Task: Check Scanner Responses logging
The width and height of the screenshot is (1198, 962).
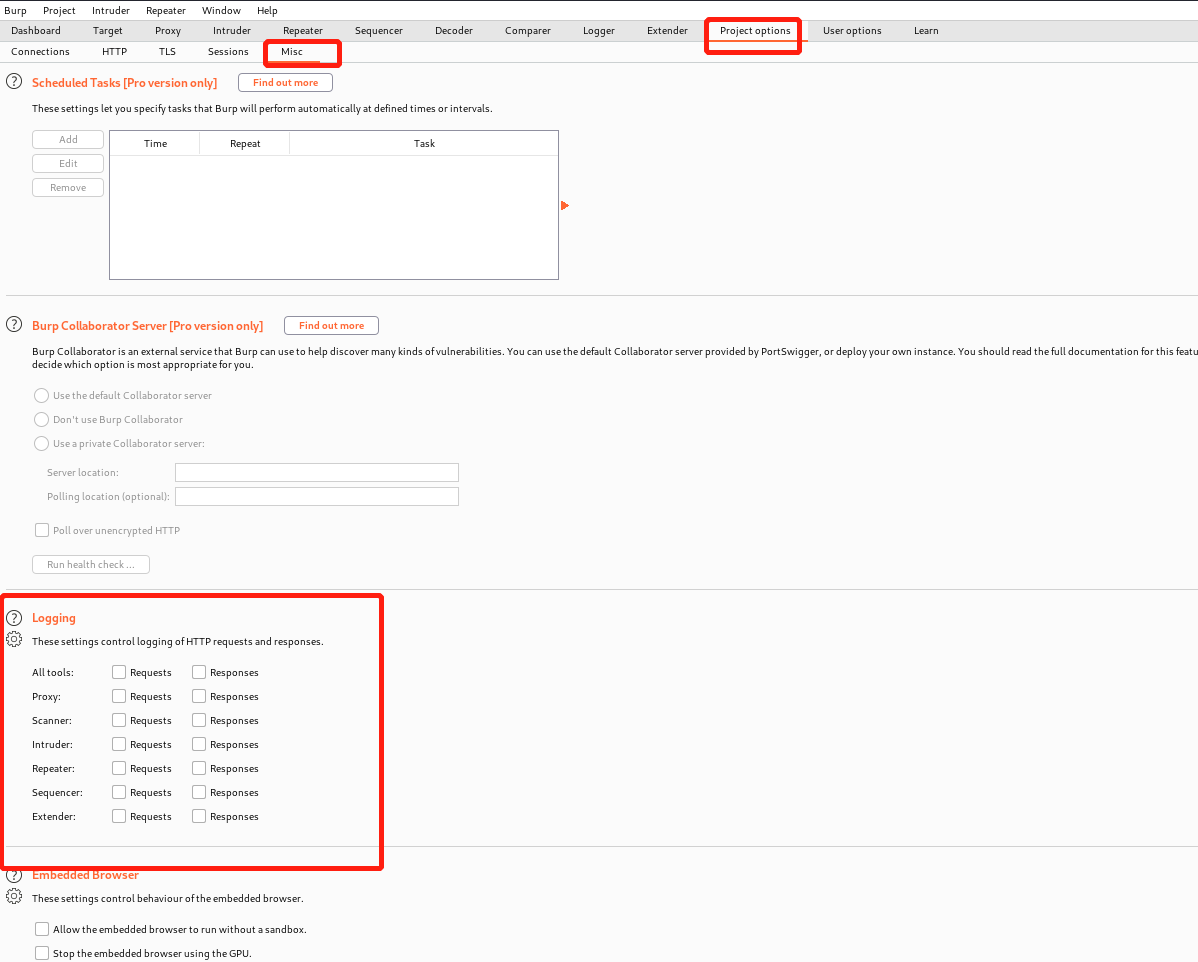Action: (199, 720)
